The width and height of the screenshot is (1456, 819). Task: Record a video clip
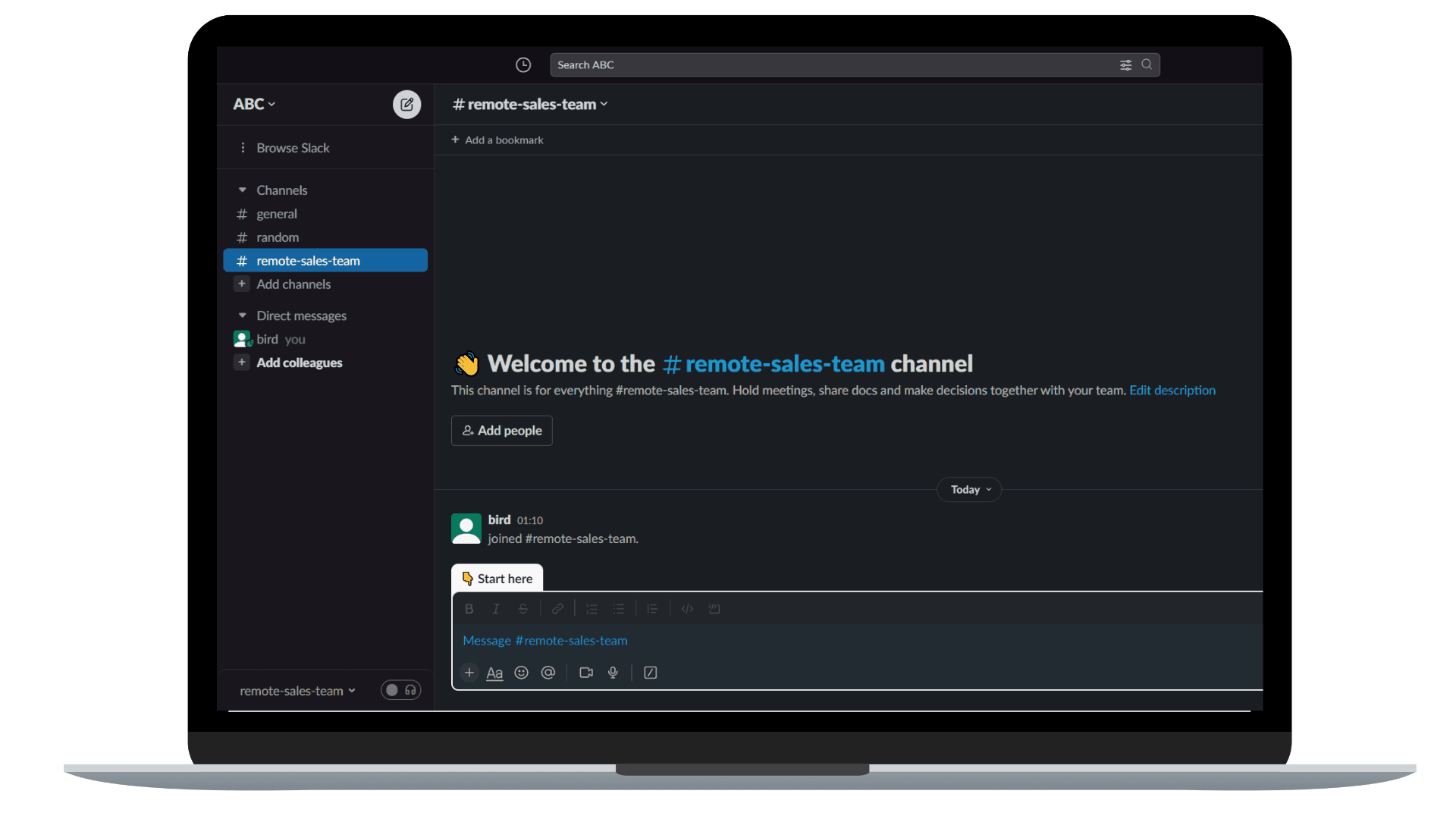[585, 673]
